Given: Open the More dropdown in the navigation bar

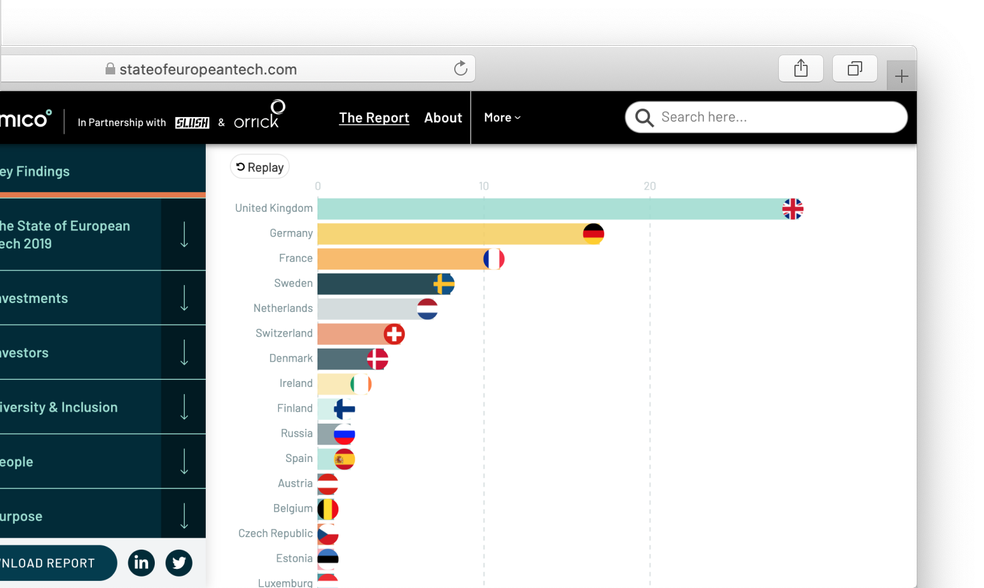Looking at the screenshot, I should click(502, 117).
